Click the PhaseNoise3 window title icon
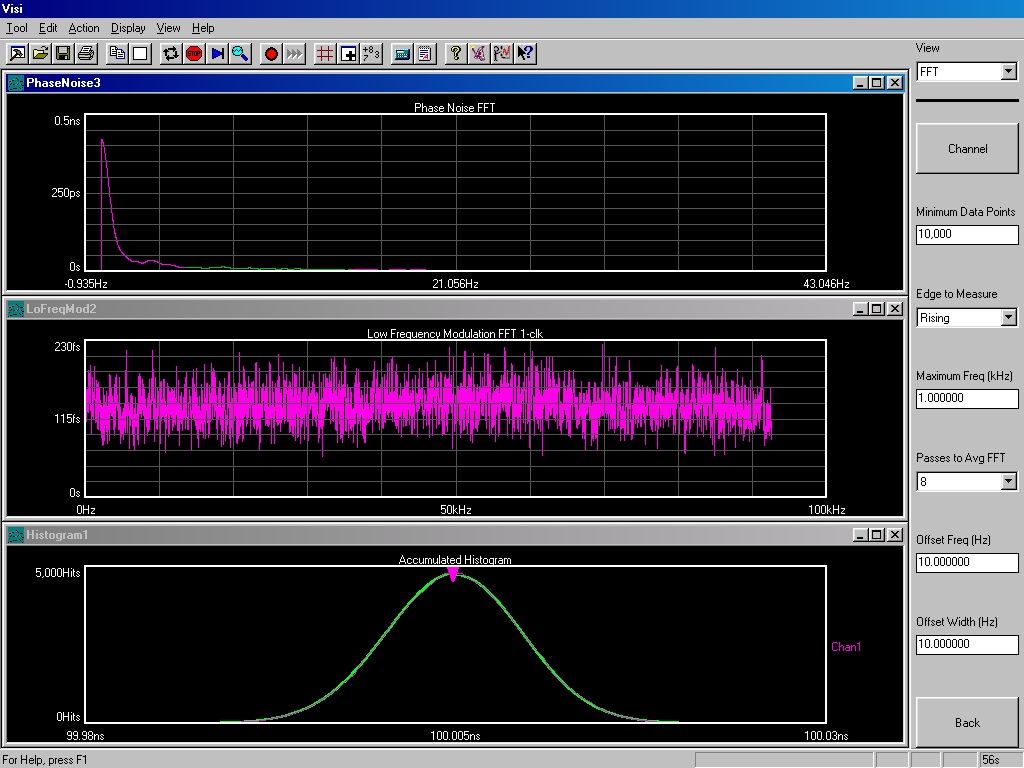Image resolution: width=1024 pixels, height=768 pixels. [16, 83]
